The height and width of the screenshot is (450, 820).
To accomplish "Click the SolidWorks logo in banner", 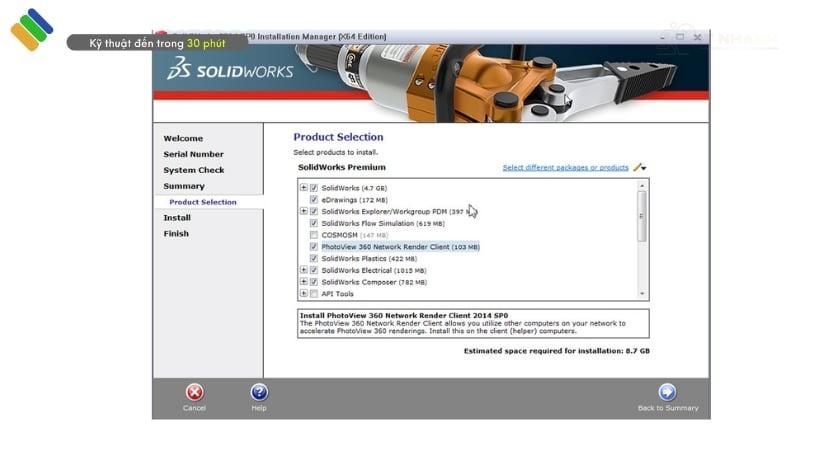I will [x=231, y=69].
